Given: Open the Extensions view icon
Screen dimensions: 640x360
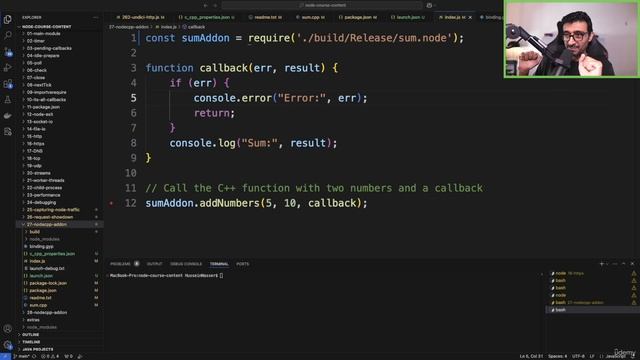Looking at the screenshot, I should tap(8, 84).
